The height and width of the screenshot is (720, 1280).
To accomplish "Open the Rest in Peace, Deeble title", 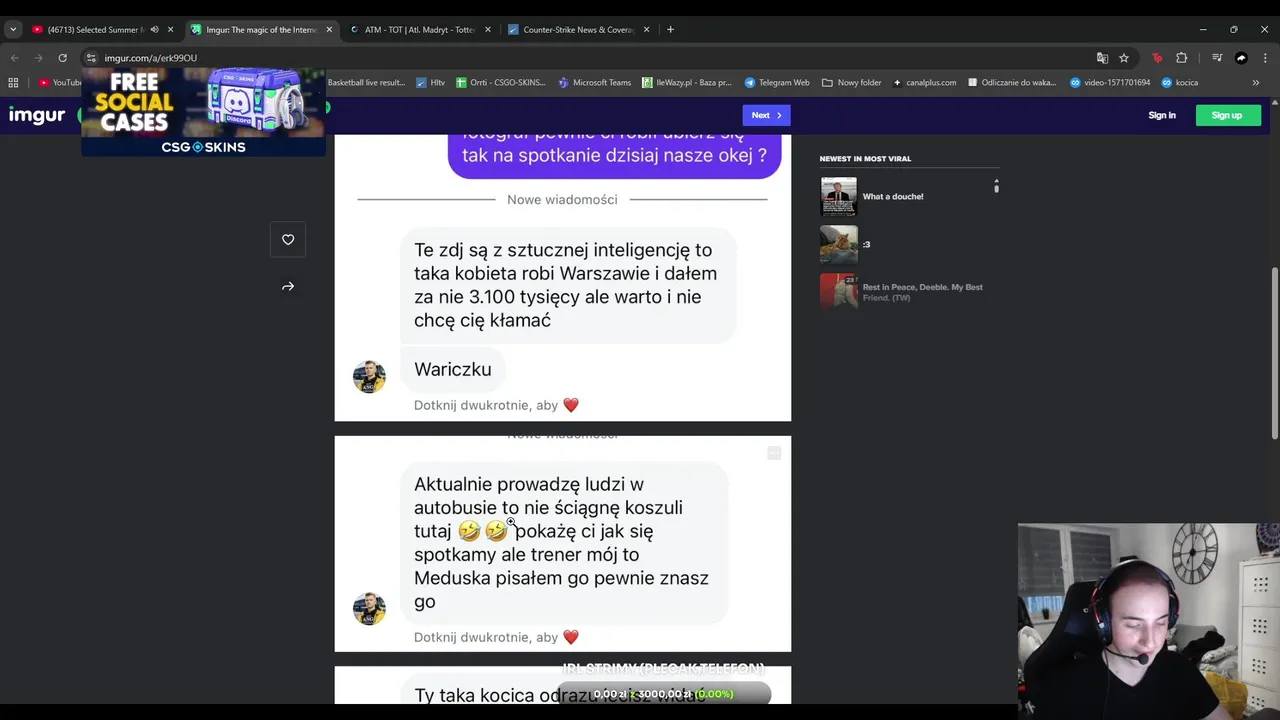I will pos(923,292).
